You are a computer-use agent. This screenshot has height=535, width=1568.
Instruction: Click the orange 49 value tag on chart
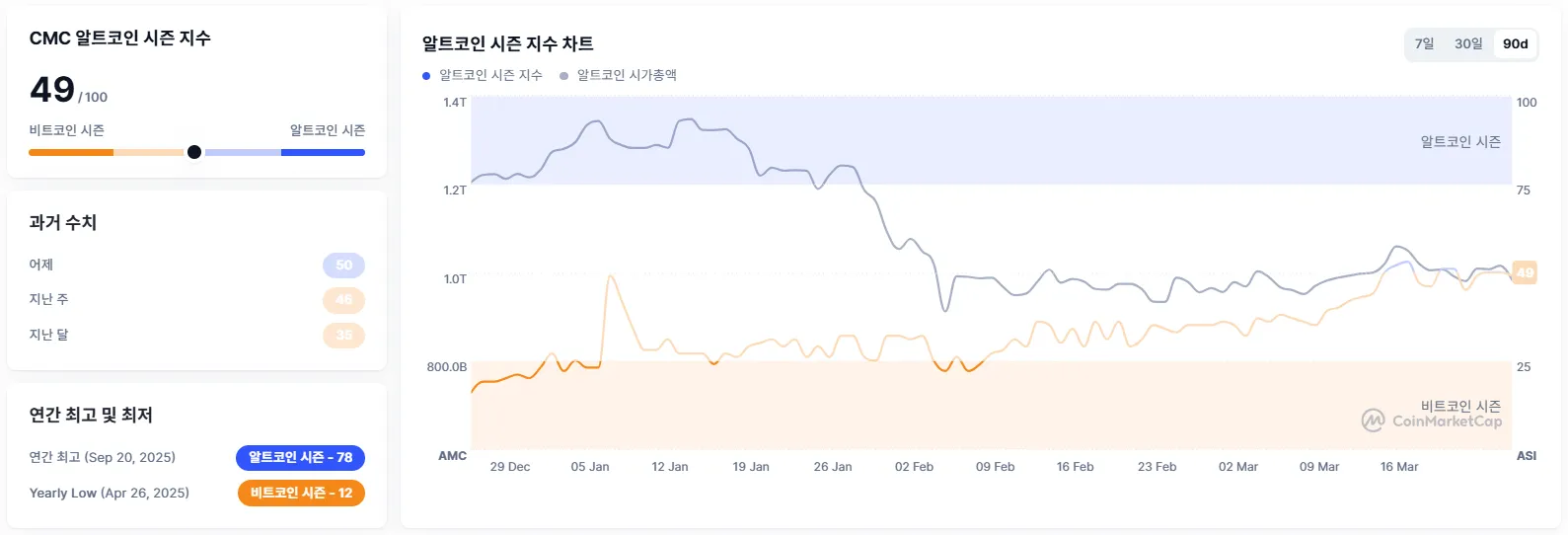[x=1525, y=272]
